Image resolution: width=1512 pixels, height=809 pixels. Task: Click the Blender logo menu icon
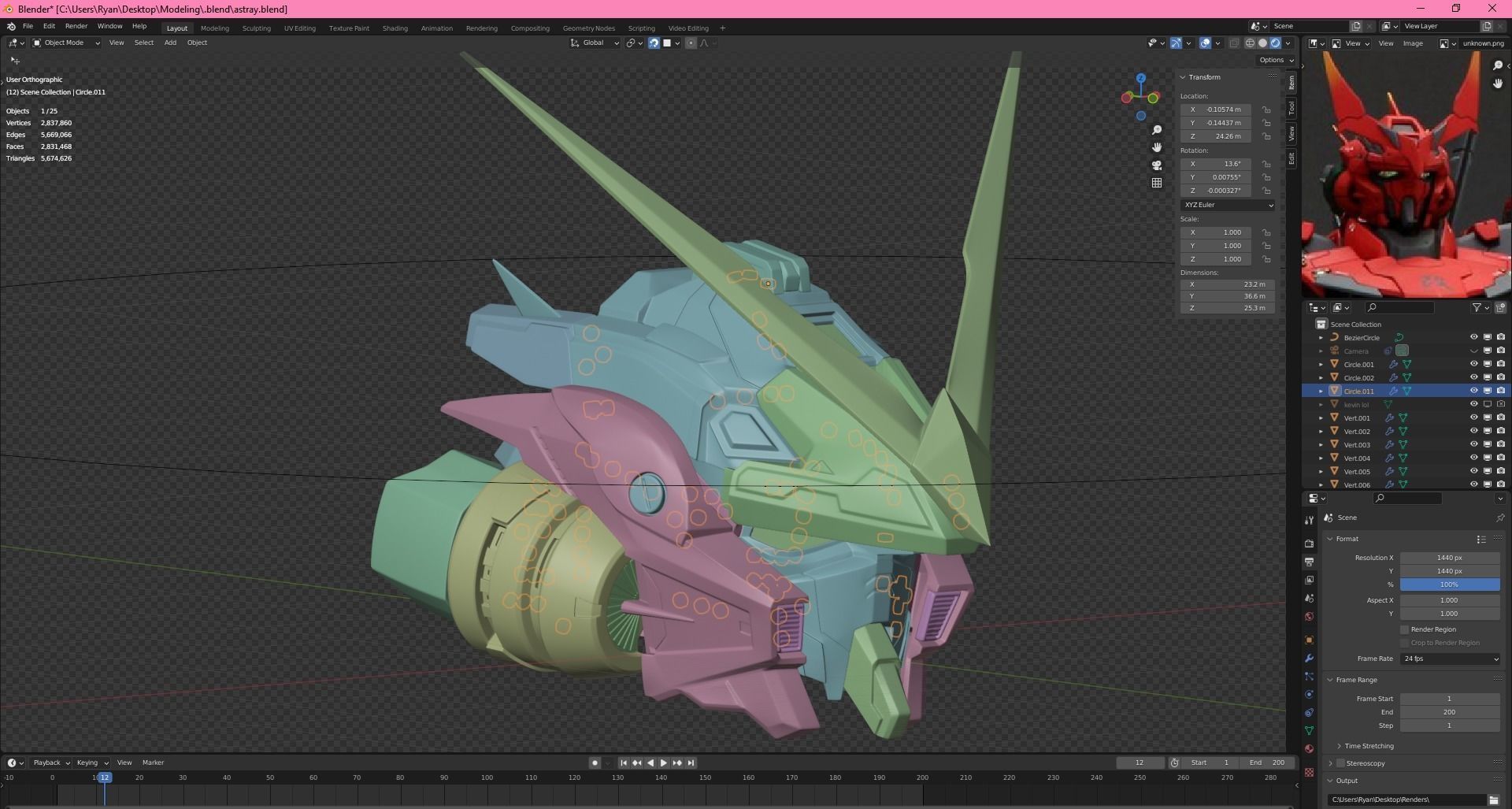coord(11,27)
